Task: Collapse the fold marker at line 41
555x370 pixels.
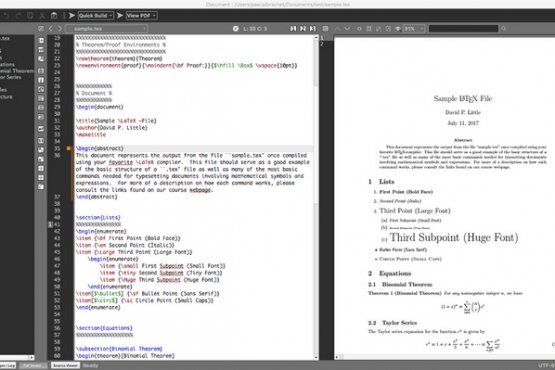Action: 50,224
